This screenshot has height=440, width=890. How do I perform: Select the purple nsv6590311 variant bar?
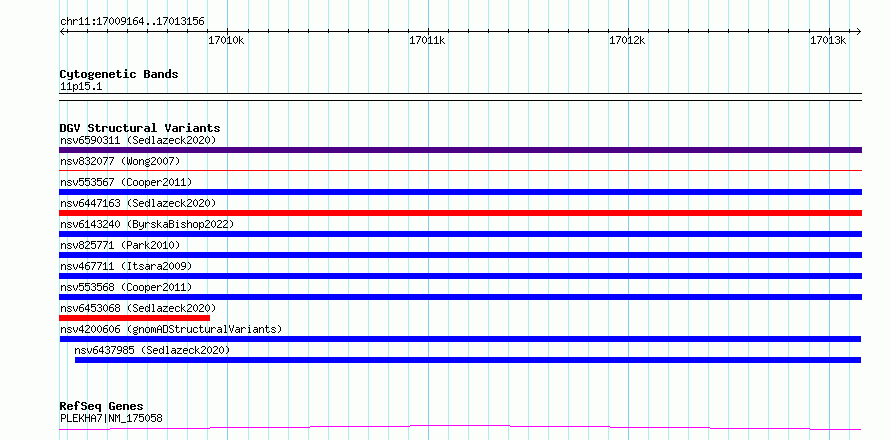pos(460,150)
